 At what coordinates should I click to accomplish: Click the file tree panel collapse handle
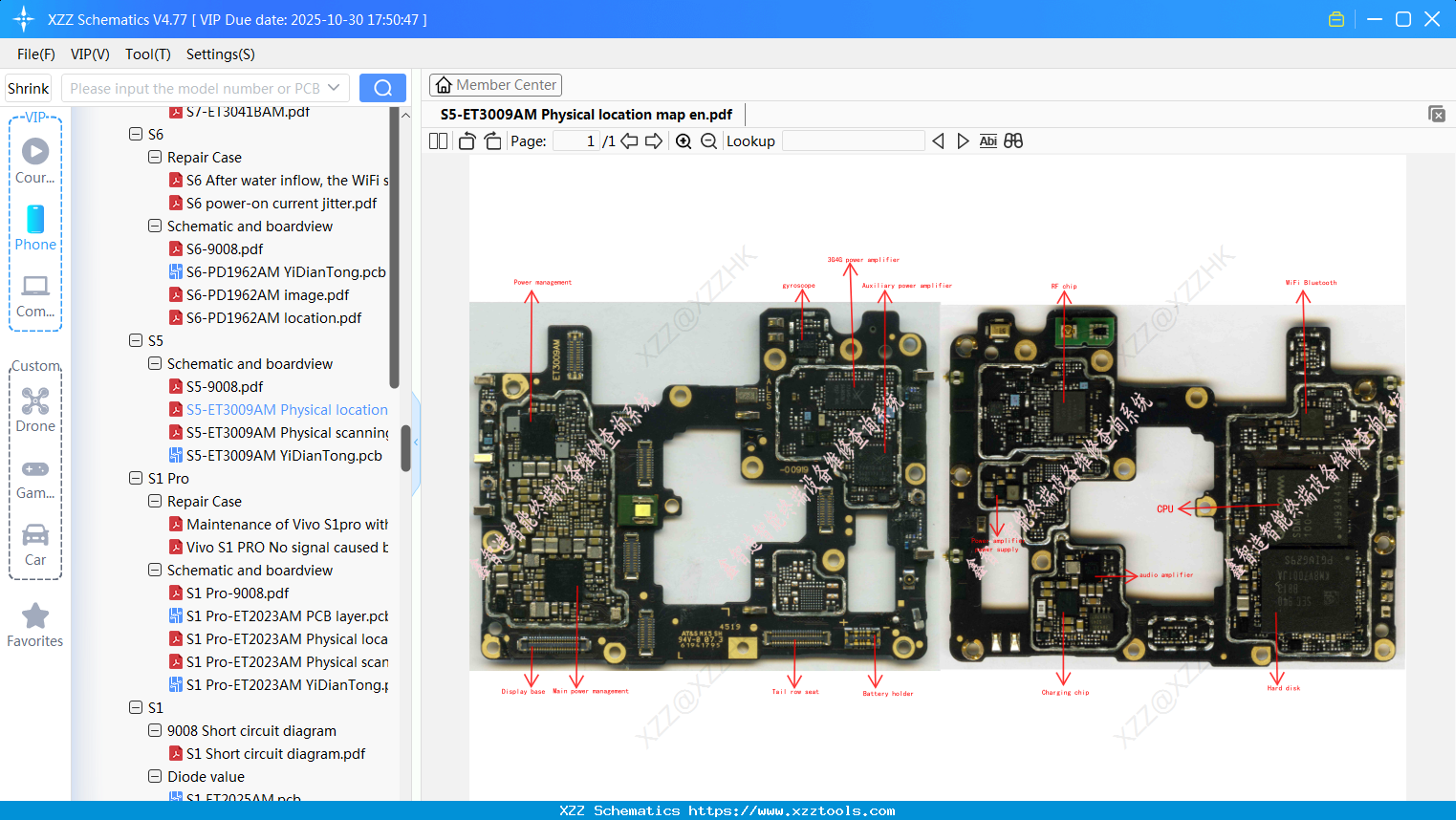[x=416, y=443]
